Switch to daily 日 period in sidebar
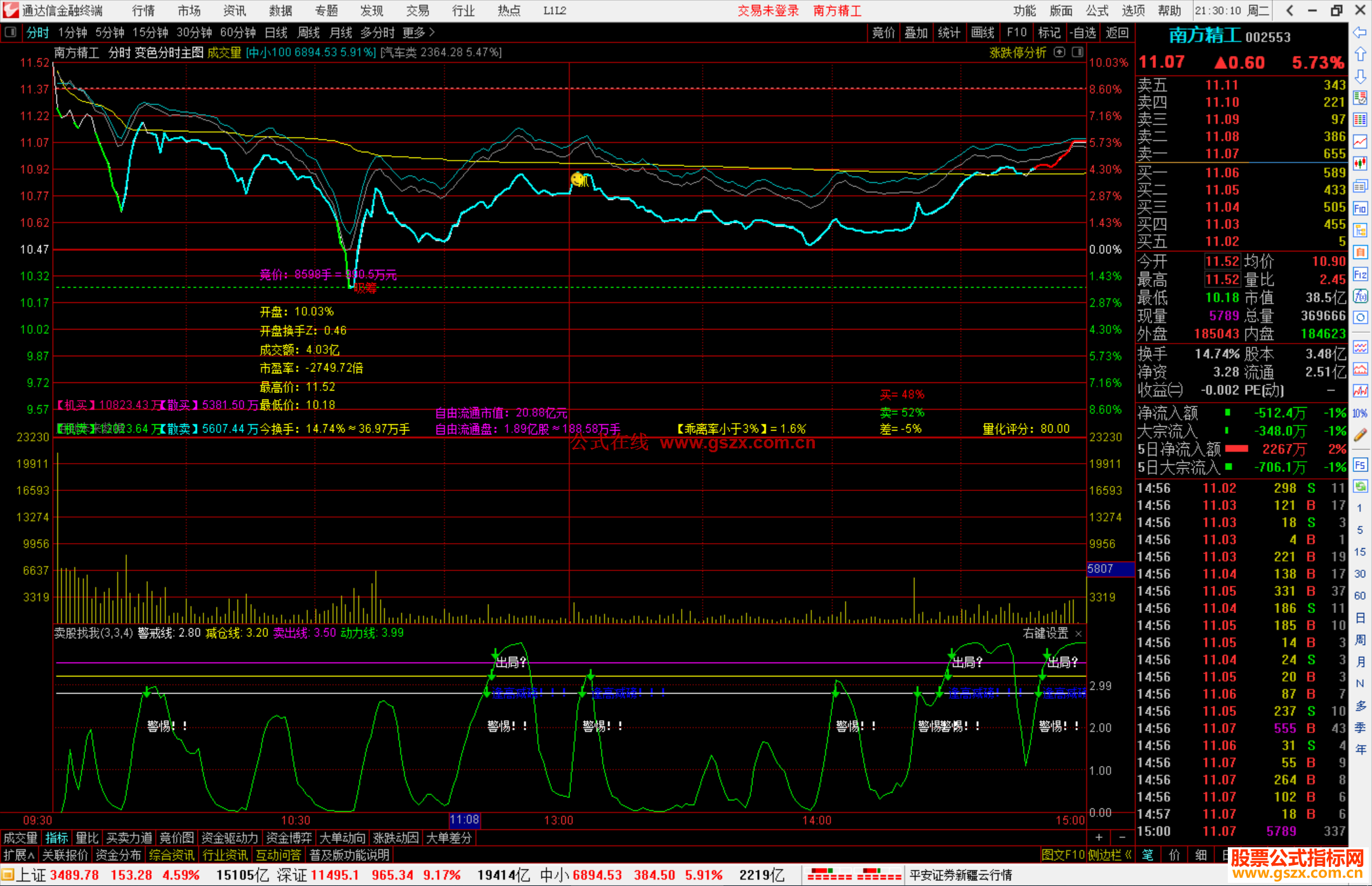This screenshot has width=1372, height=886. [x=1360, y=618]
